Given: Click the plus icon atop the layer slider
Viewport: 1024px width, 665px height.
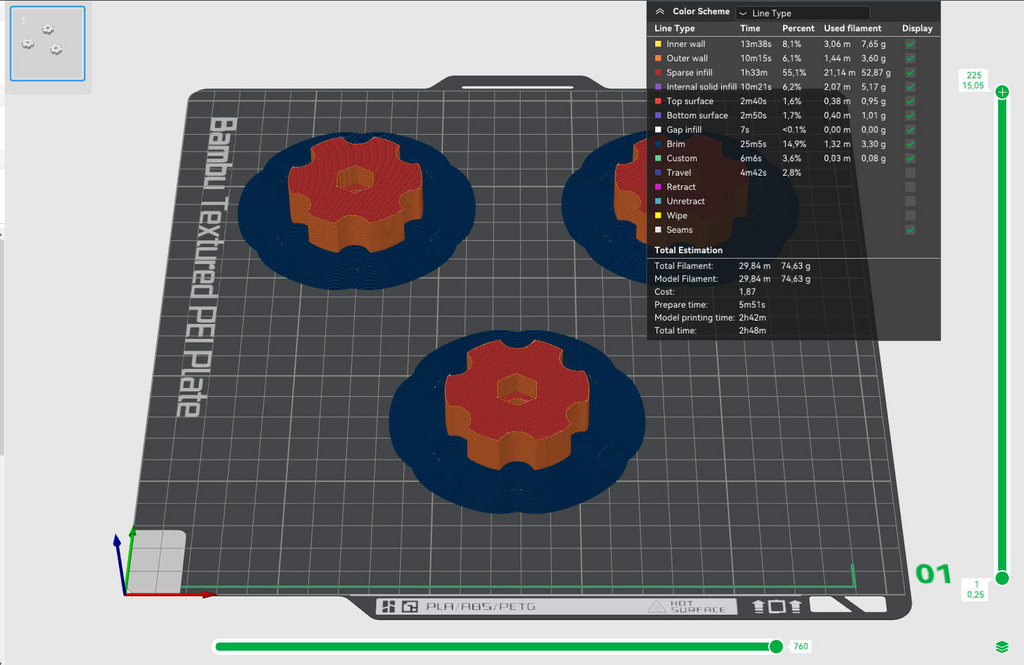Looking at the screenshot, I should tap(1002, 92).
